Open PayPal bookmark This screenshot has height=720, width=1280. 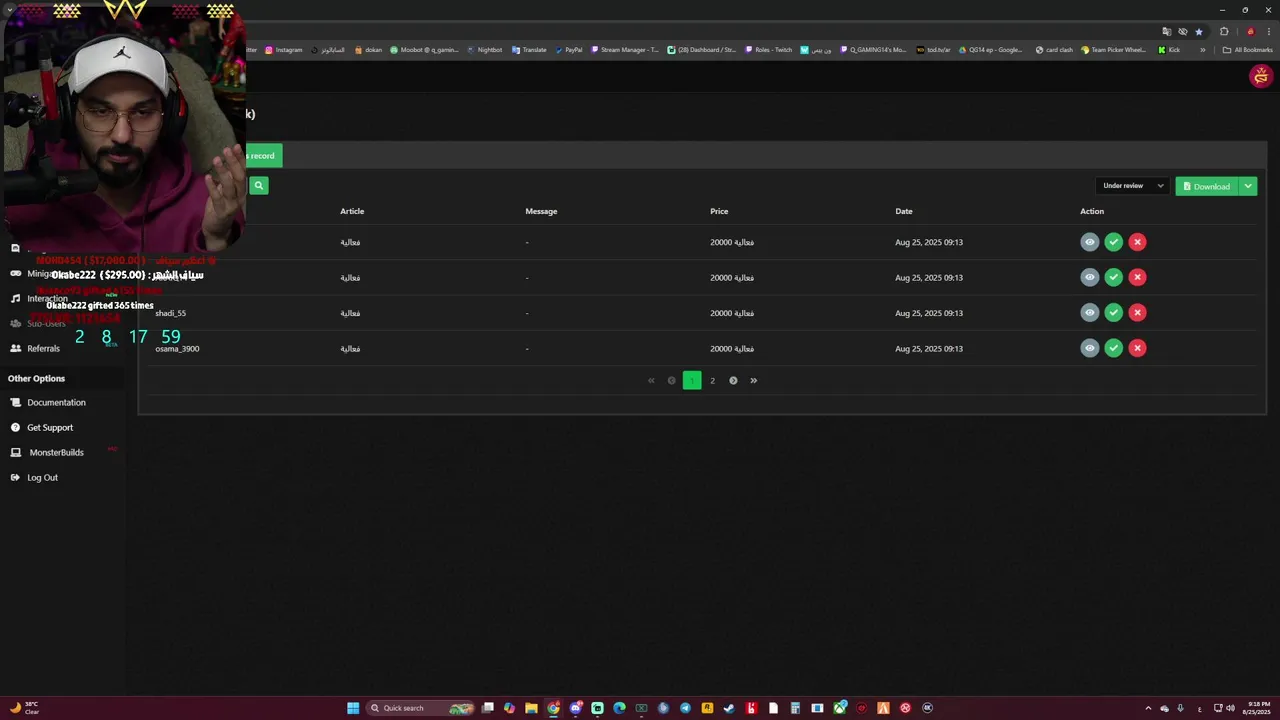[568, 50]
